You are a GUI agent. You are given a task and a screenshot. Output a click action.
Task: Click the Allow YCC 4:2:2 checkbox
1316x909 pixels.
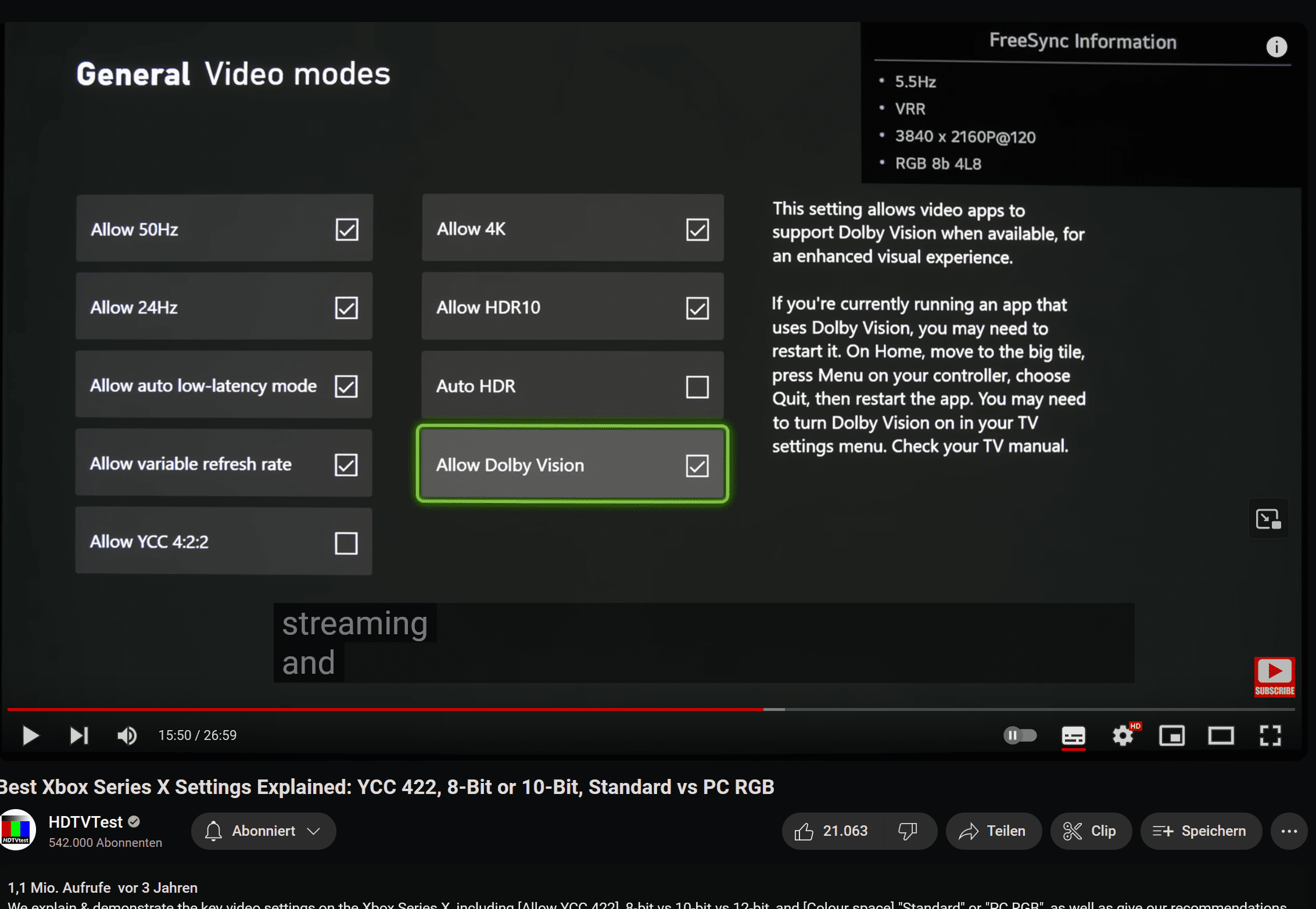point(346,543)
